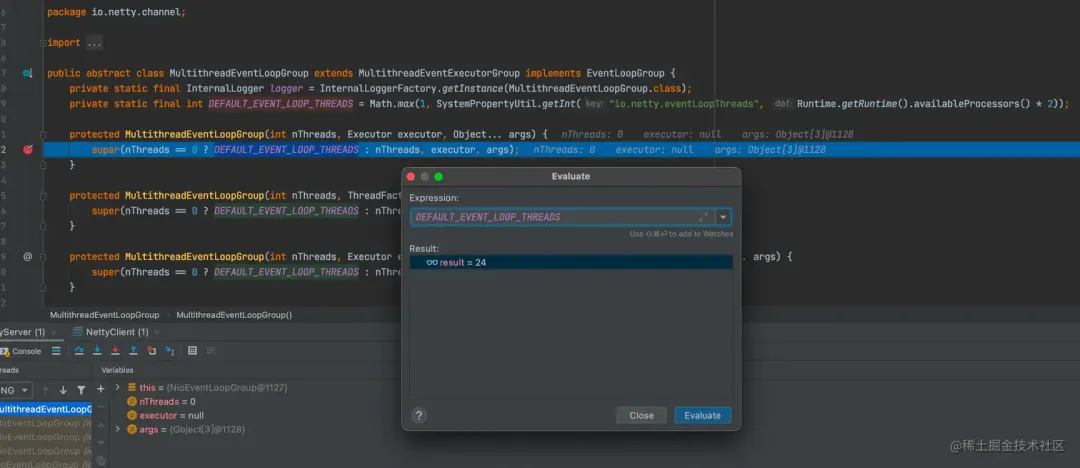Viewport: 1080px width, 468px height.
Task: Click the Trace Current Stream Chain icon
Action: point(210,351)
